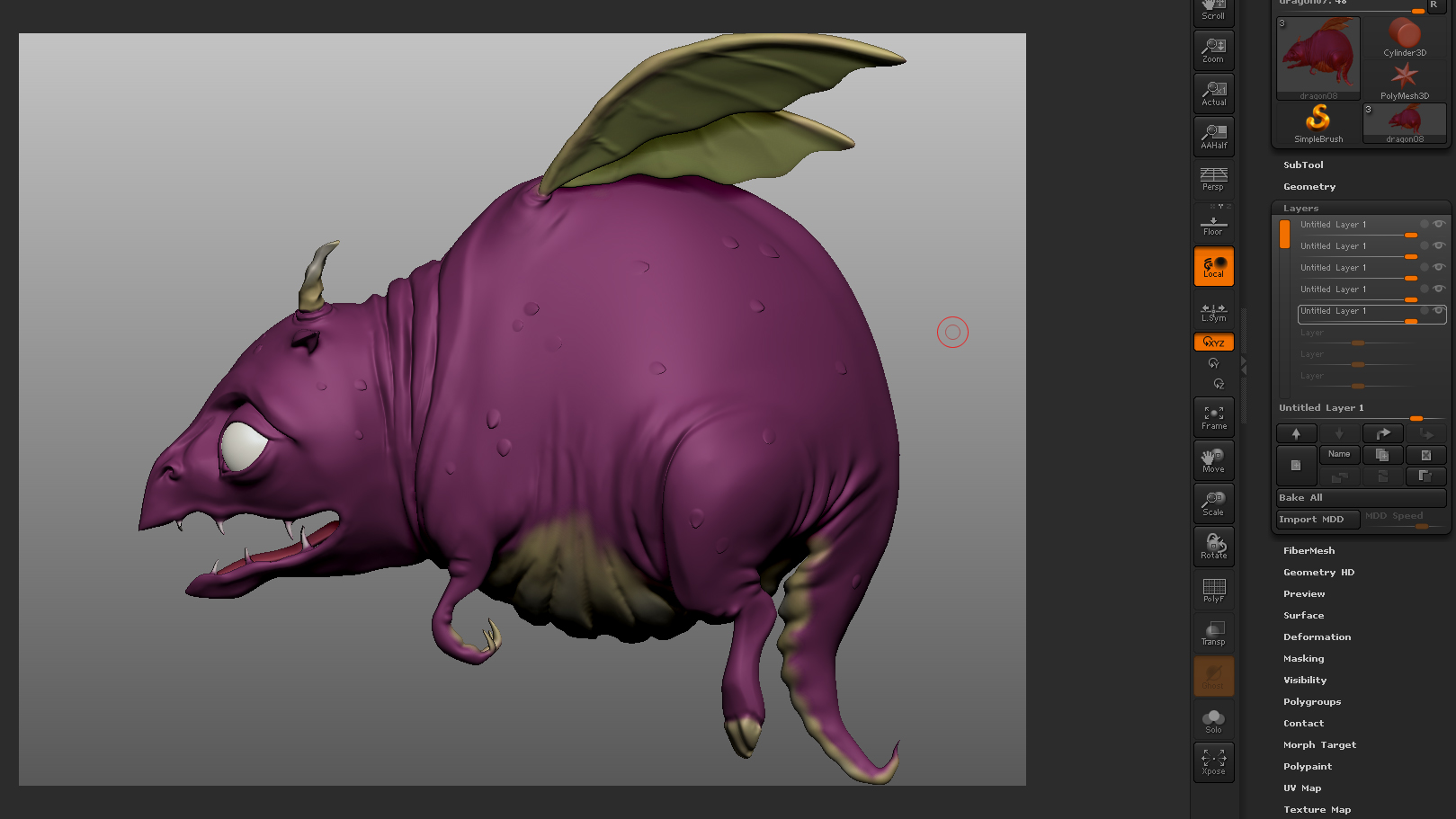Toggle Ghost transparency
This screenshot has height=819, width=1456.
pos(1213,676)
